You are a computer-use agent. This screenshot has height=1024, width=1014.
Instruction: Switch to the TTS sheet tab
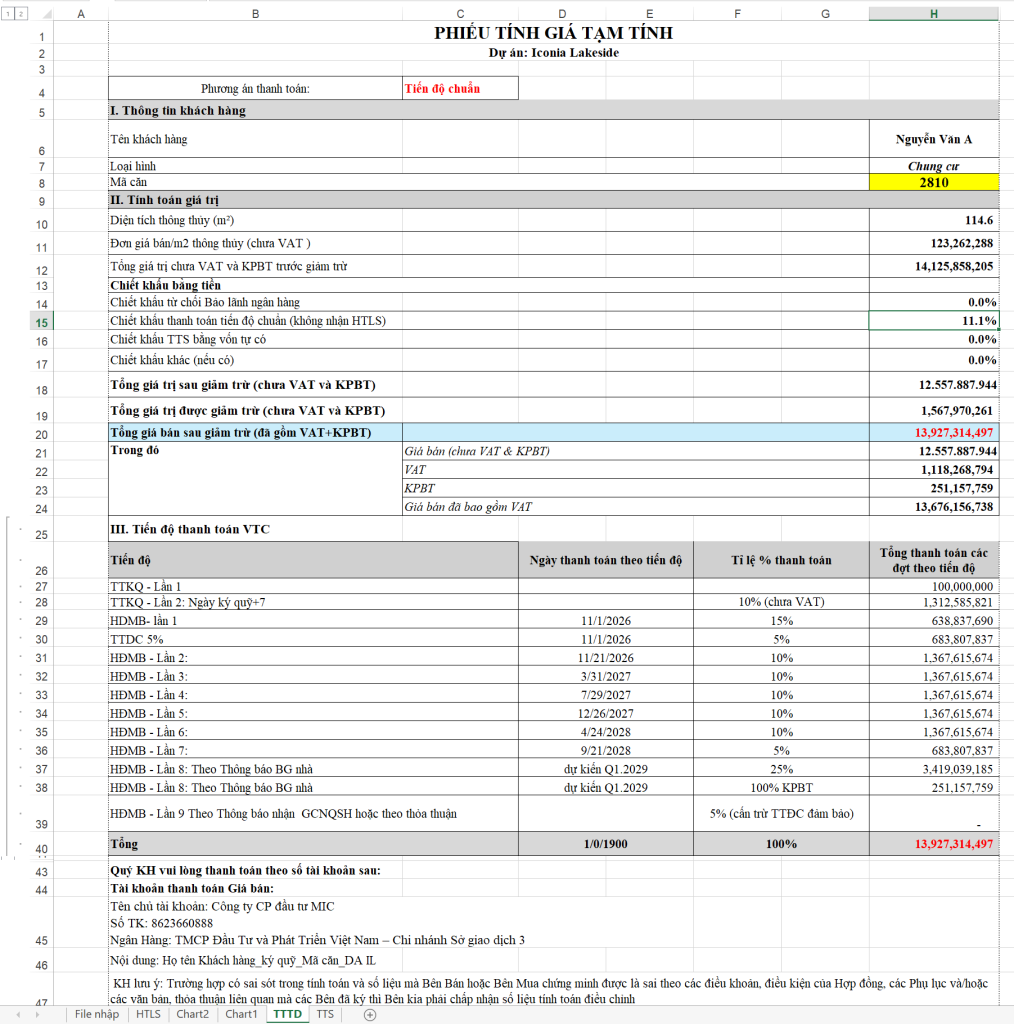click(325, 1014)
